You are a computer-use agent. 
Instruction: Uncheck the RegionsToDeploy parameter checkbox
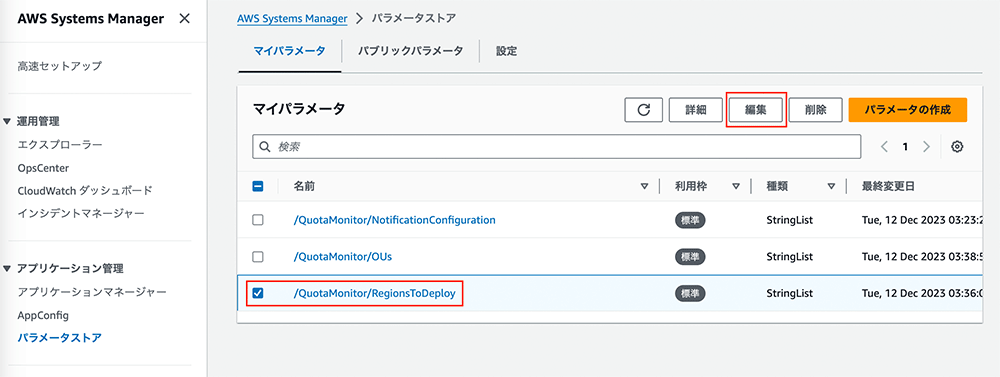(258, 293)
